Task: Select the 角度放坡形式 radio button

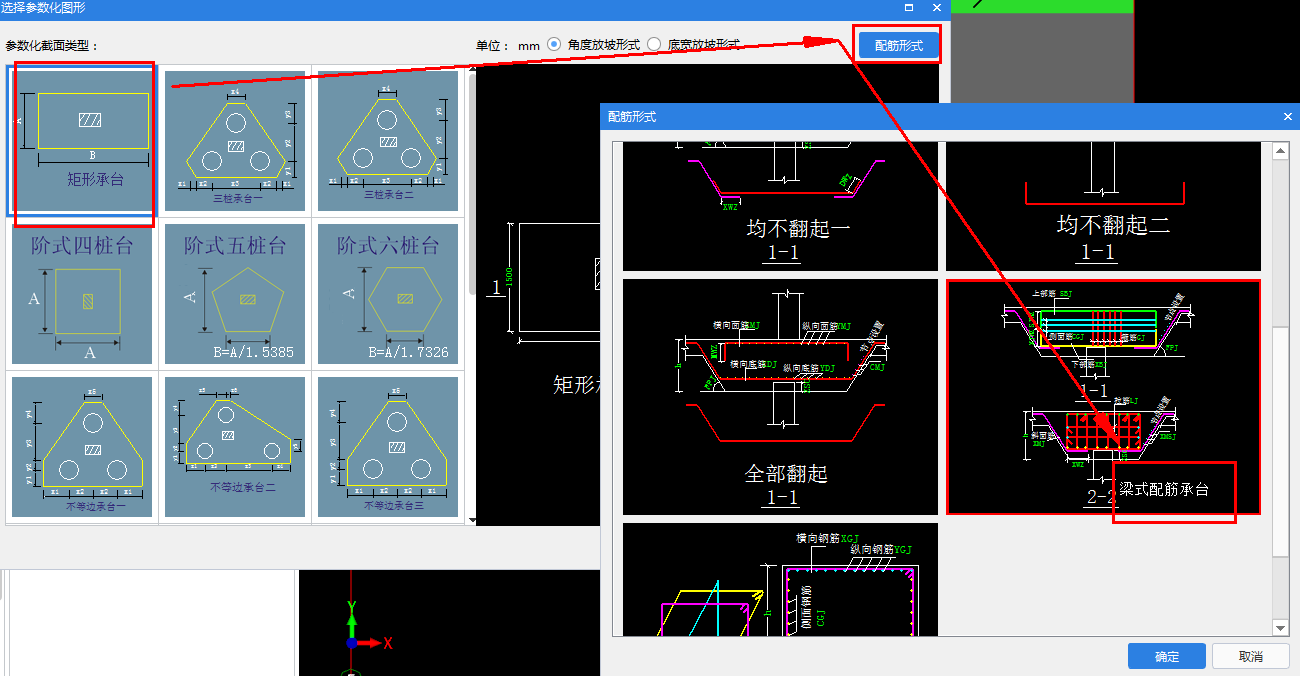Action: point(554,45)
